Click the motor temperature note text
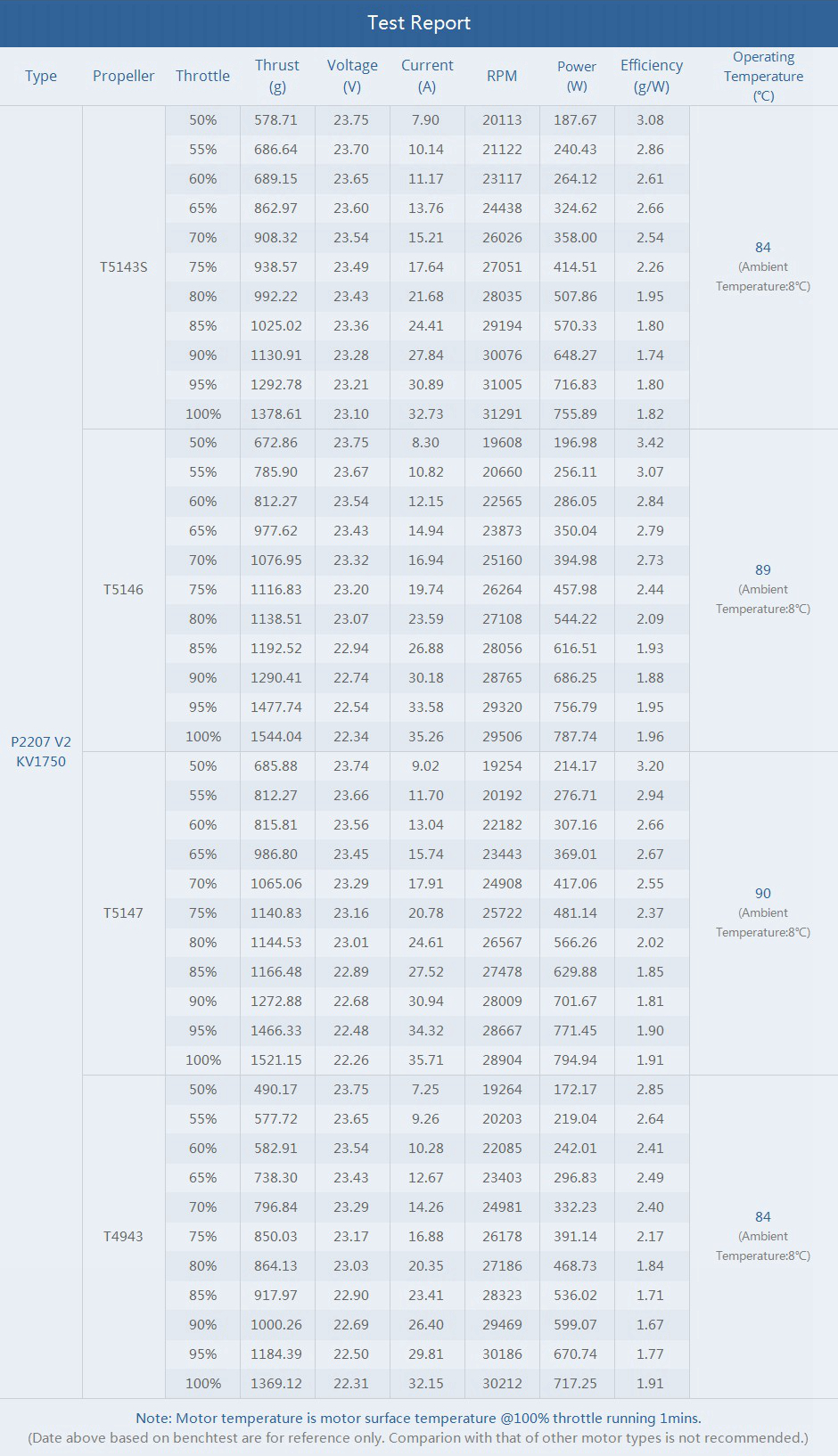 click(418, 1418)
